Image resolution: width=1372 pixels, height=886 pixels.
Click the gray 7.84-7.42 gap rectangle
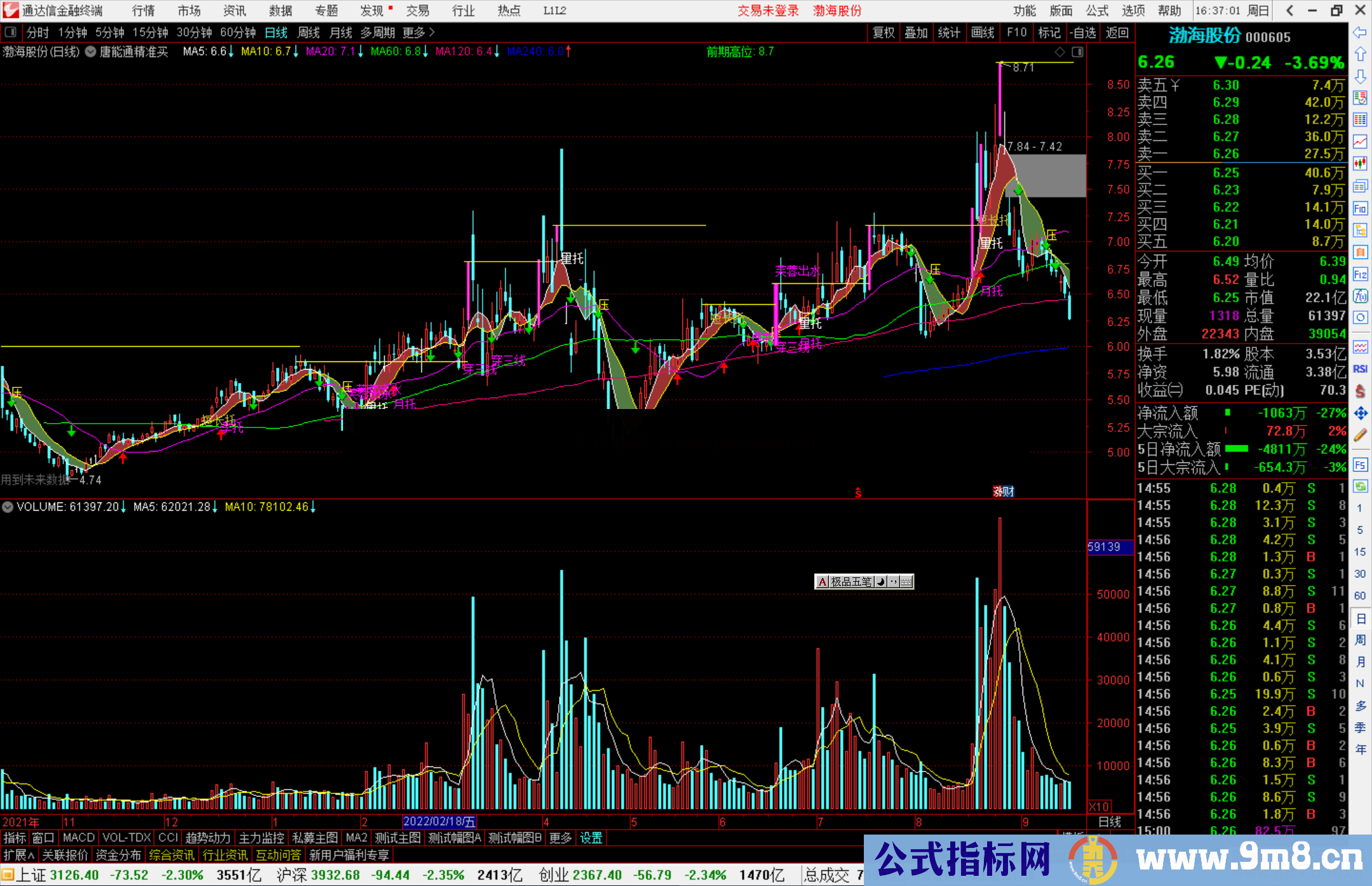[1053, 176]
